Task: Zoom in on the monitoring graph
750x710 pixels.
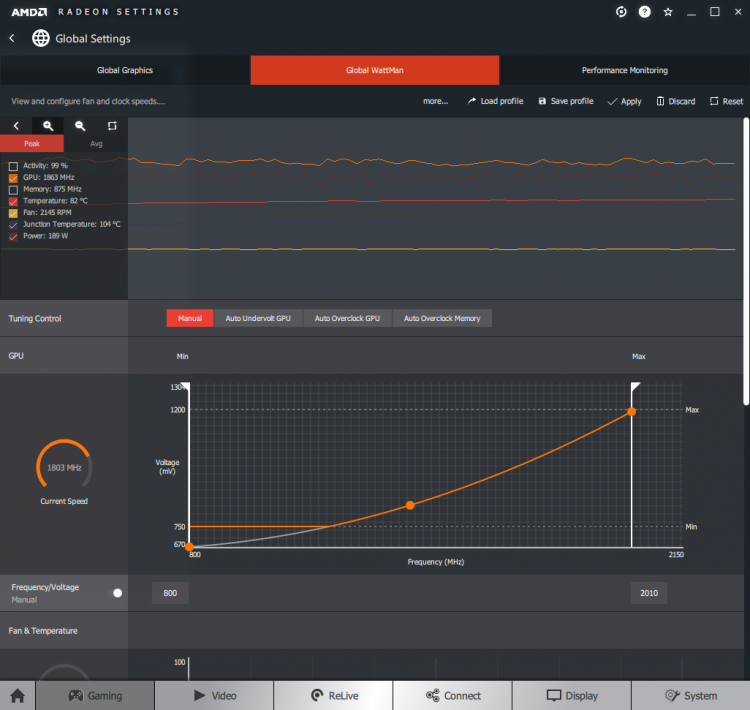Action: click(x=48, y=126)
